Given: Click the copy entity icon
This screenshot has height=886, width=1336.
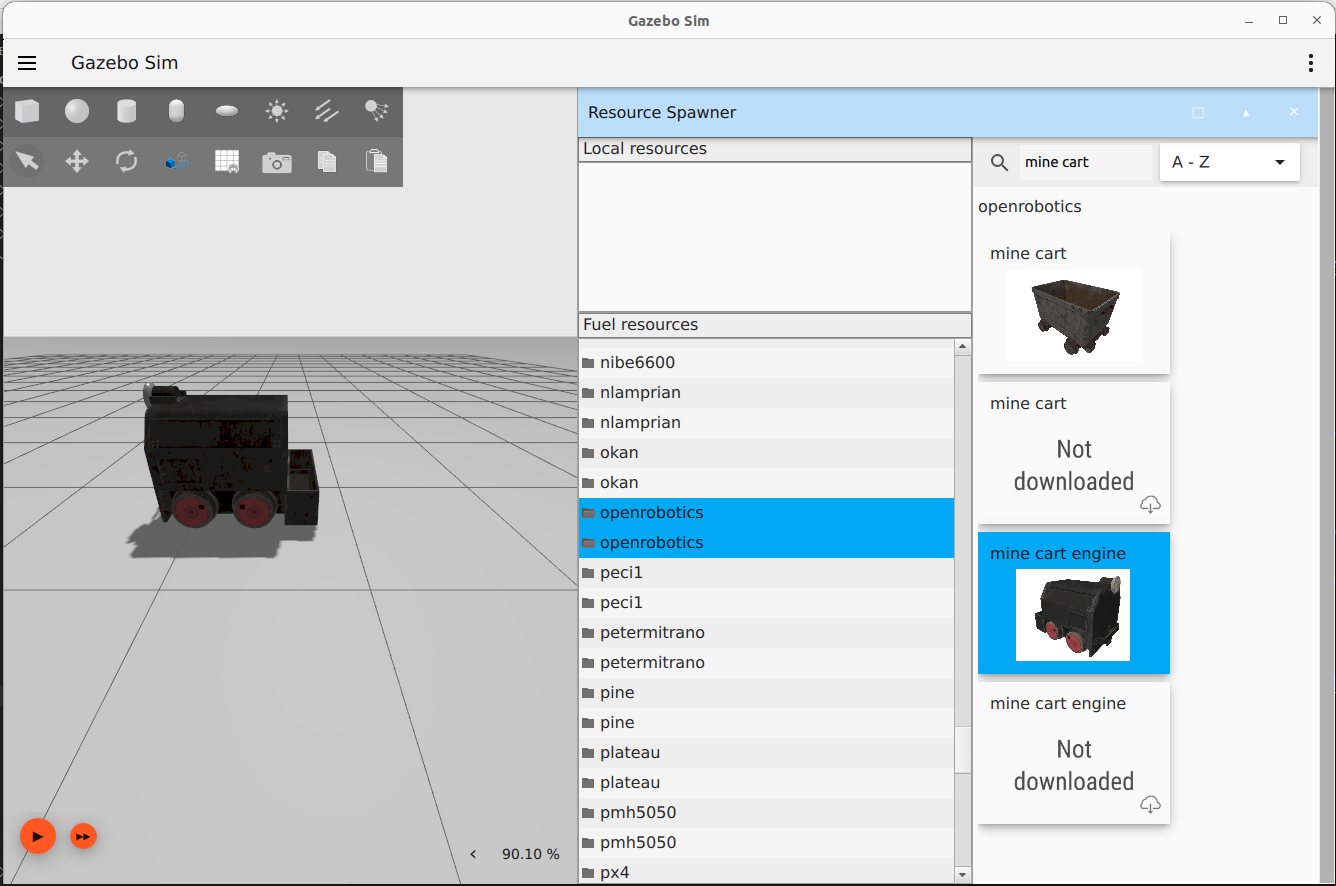Looking at the screenshot, I should click(327, 161).
